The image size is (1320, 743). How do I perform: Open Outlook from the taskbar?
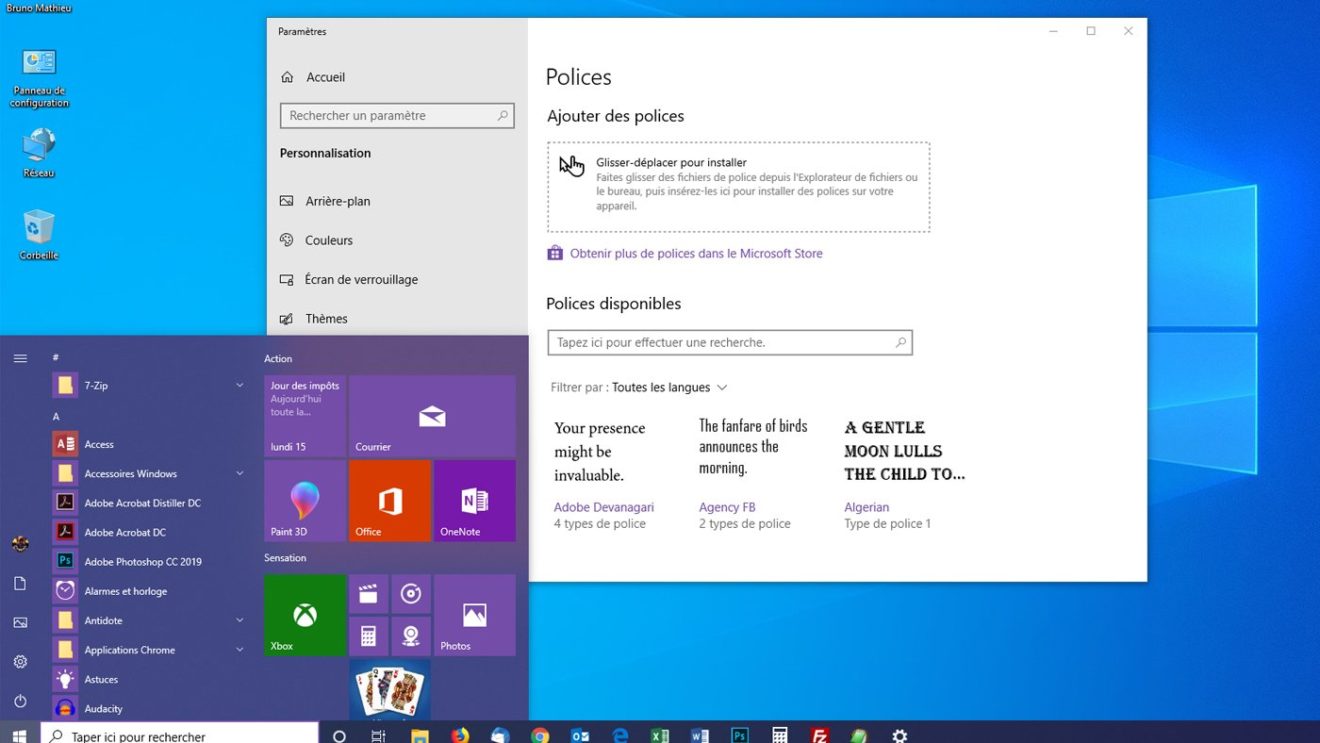pos(580,736)
